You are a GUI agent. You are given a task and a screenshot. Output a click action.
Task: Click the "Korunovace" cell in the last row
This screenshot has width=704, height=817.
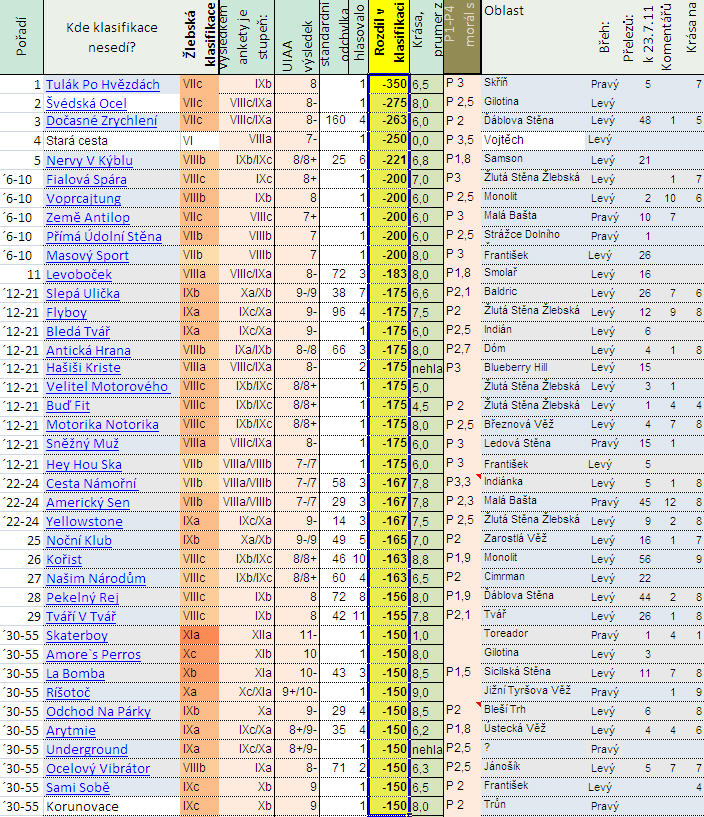[x=82, y=806]
